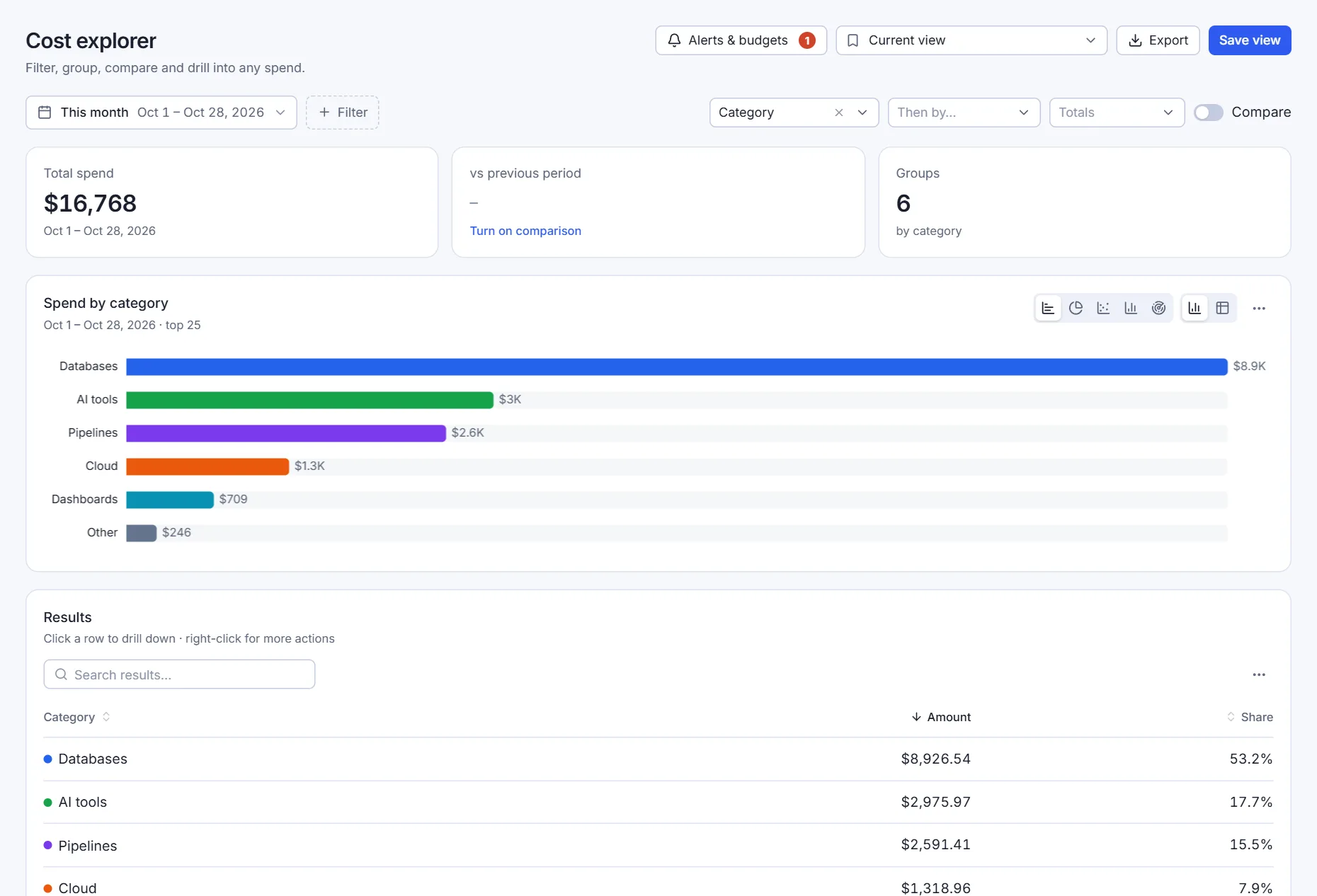Click the Save view button
The height and width of the screenshot is (896, 1317).
coord(1250,40)
